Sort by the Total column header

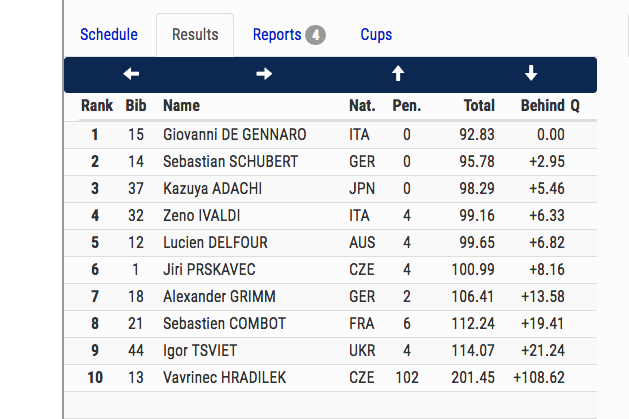(x=479, y=105)
